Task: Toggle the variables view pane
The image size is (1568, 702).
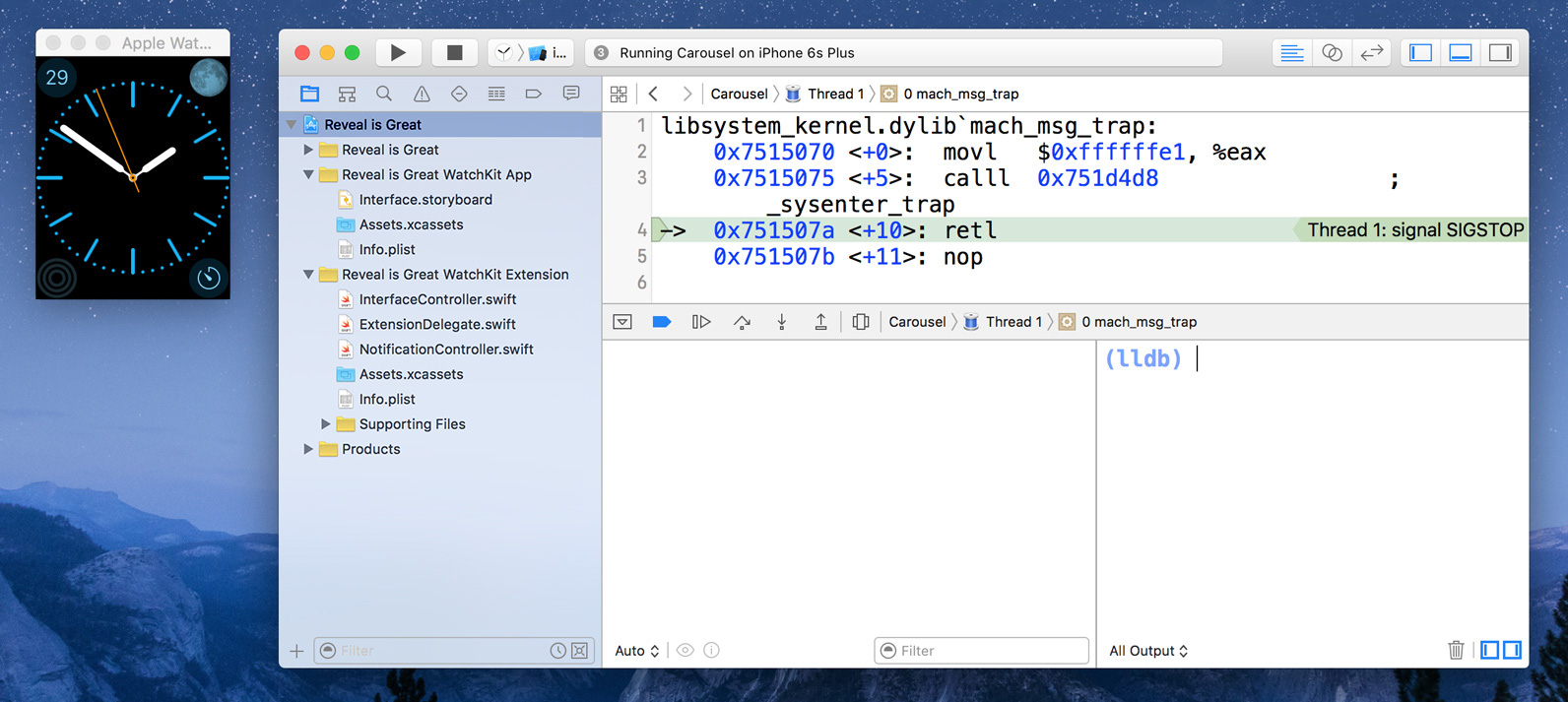Action: pos(1490,650)
